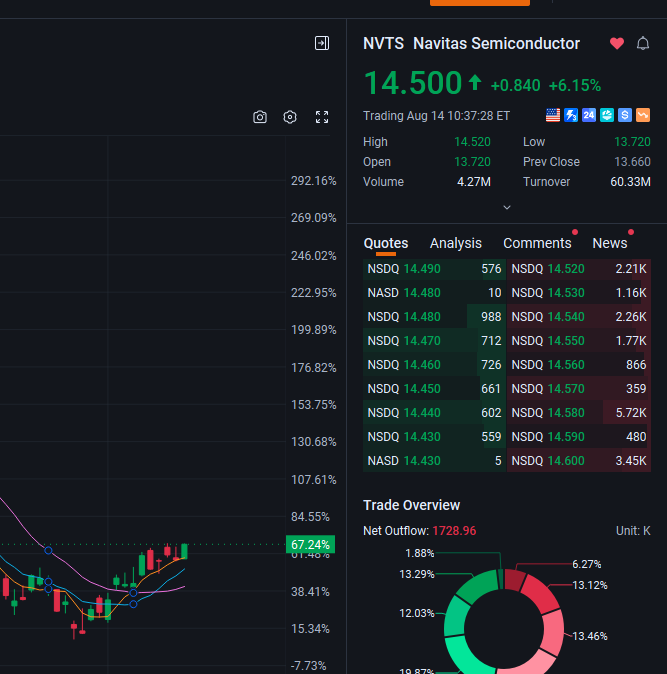Click the Open value 13.720
Image resolution: width=667 pixels, height=674 pixels.
click(x=472, y=162)
